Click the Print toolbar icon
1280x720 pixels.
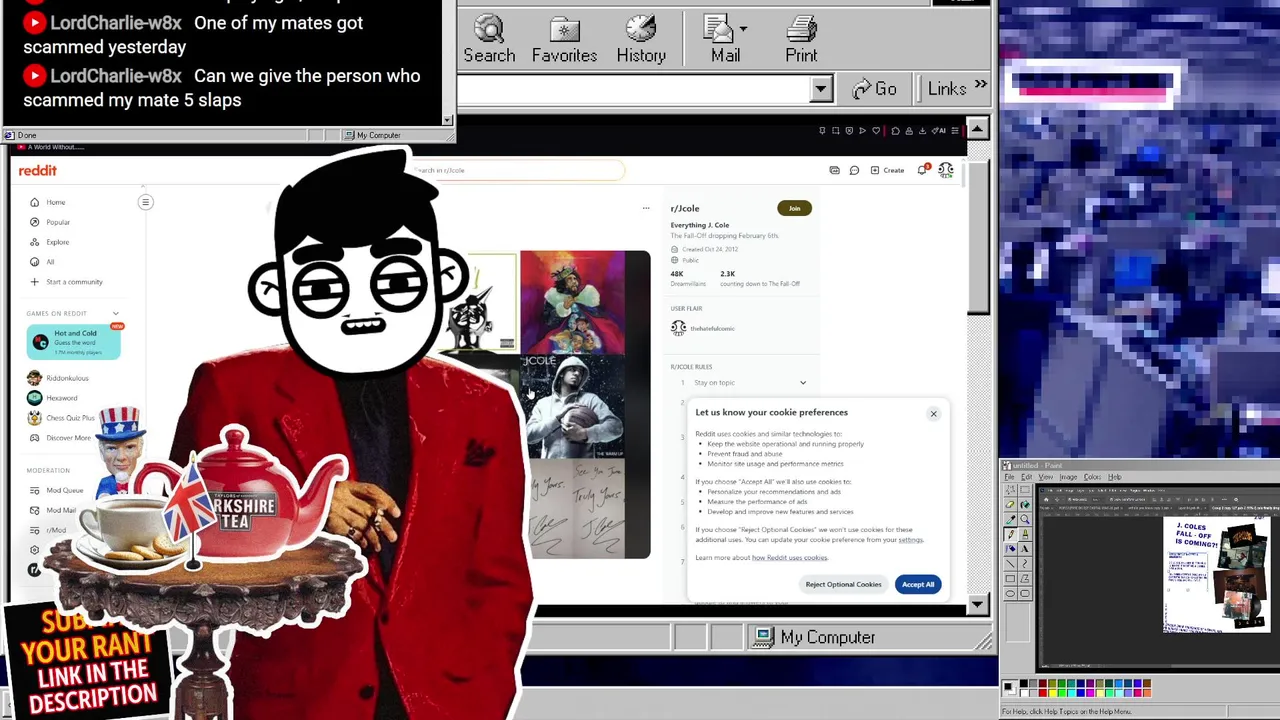pyautogui.click(x=801, y=39)
